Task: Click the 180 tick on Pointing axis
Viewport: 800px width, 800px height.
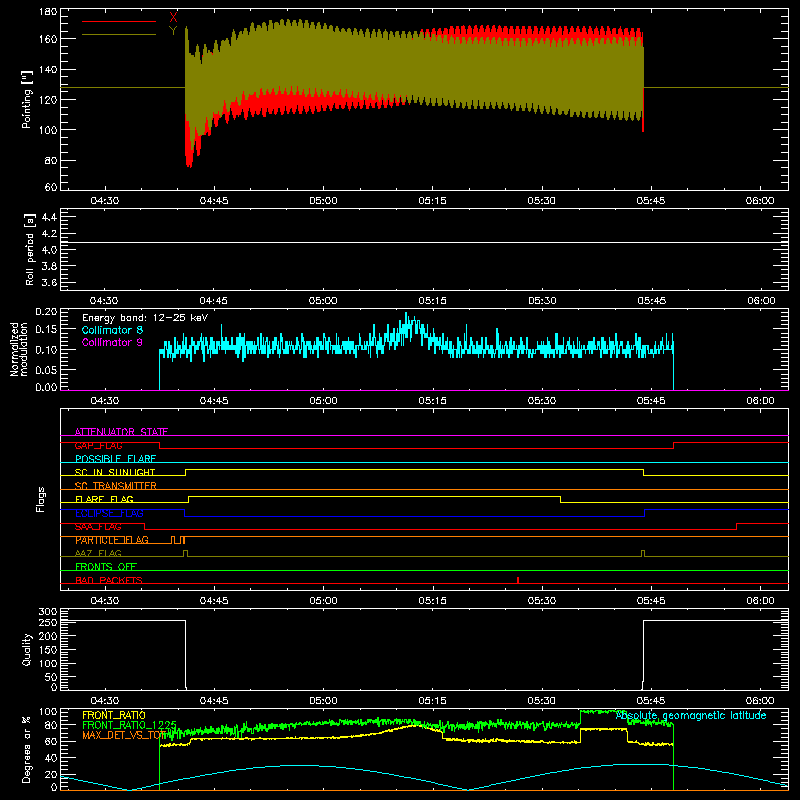Action: (x=47, y=12)
